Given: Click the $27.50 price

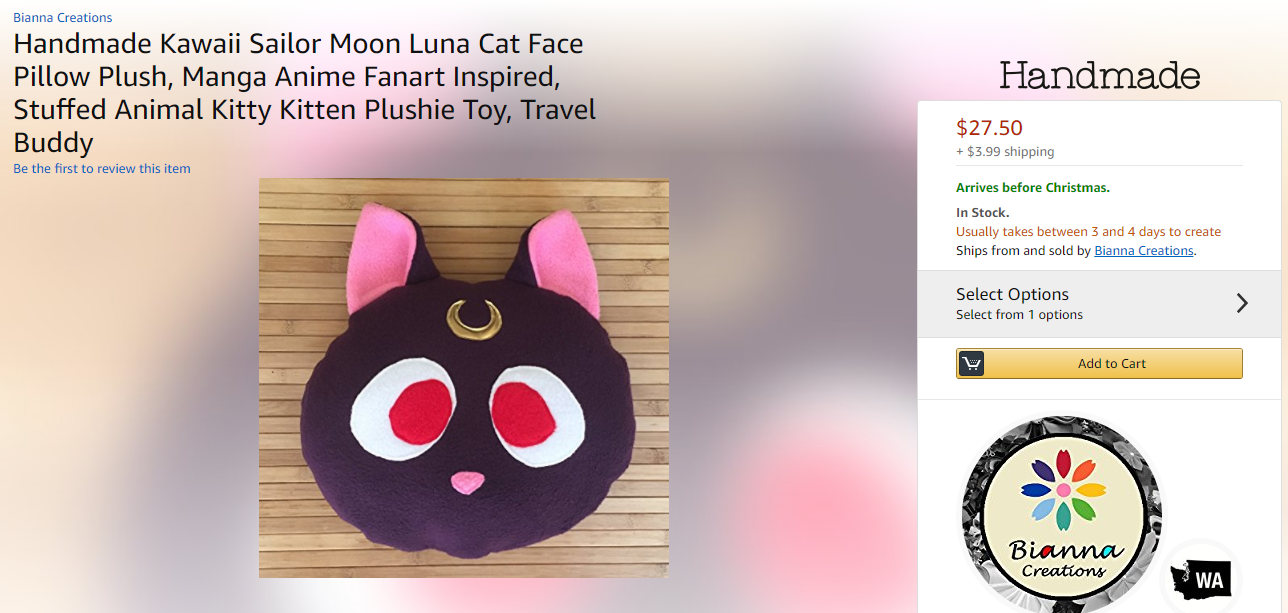Looking at the screenshot, I should (x=989, y=128).
